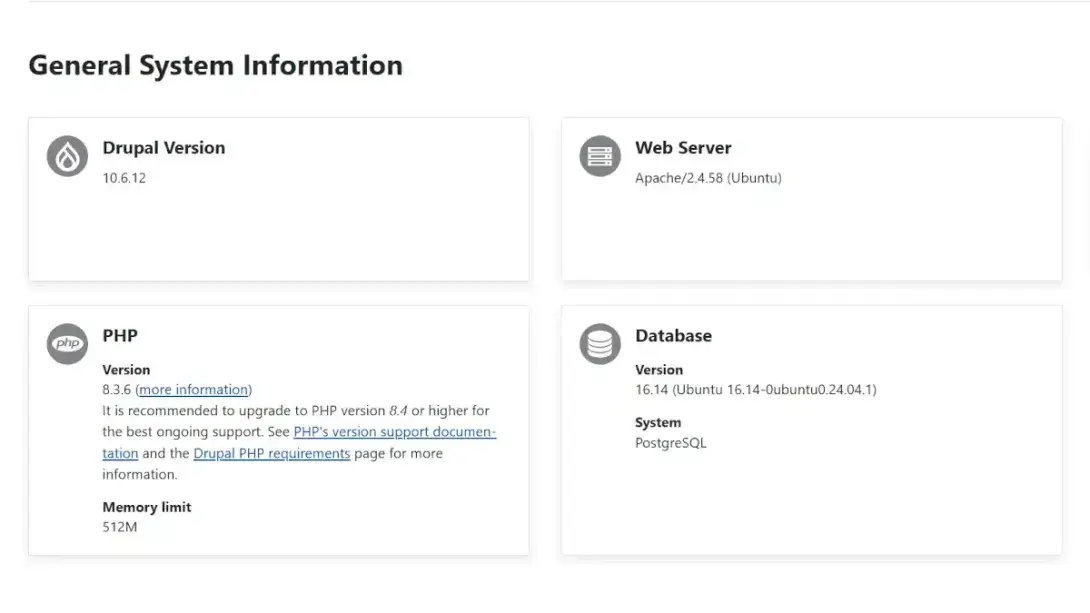Click the General System Information heading

[215, 65]
